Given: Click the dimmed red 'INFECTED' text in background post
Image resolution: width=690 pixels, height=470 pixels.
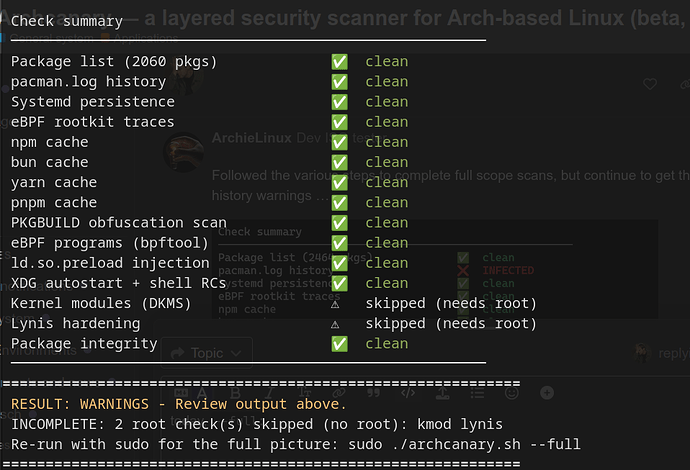Looking at the screenshot, I should click(508, 270).
